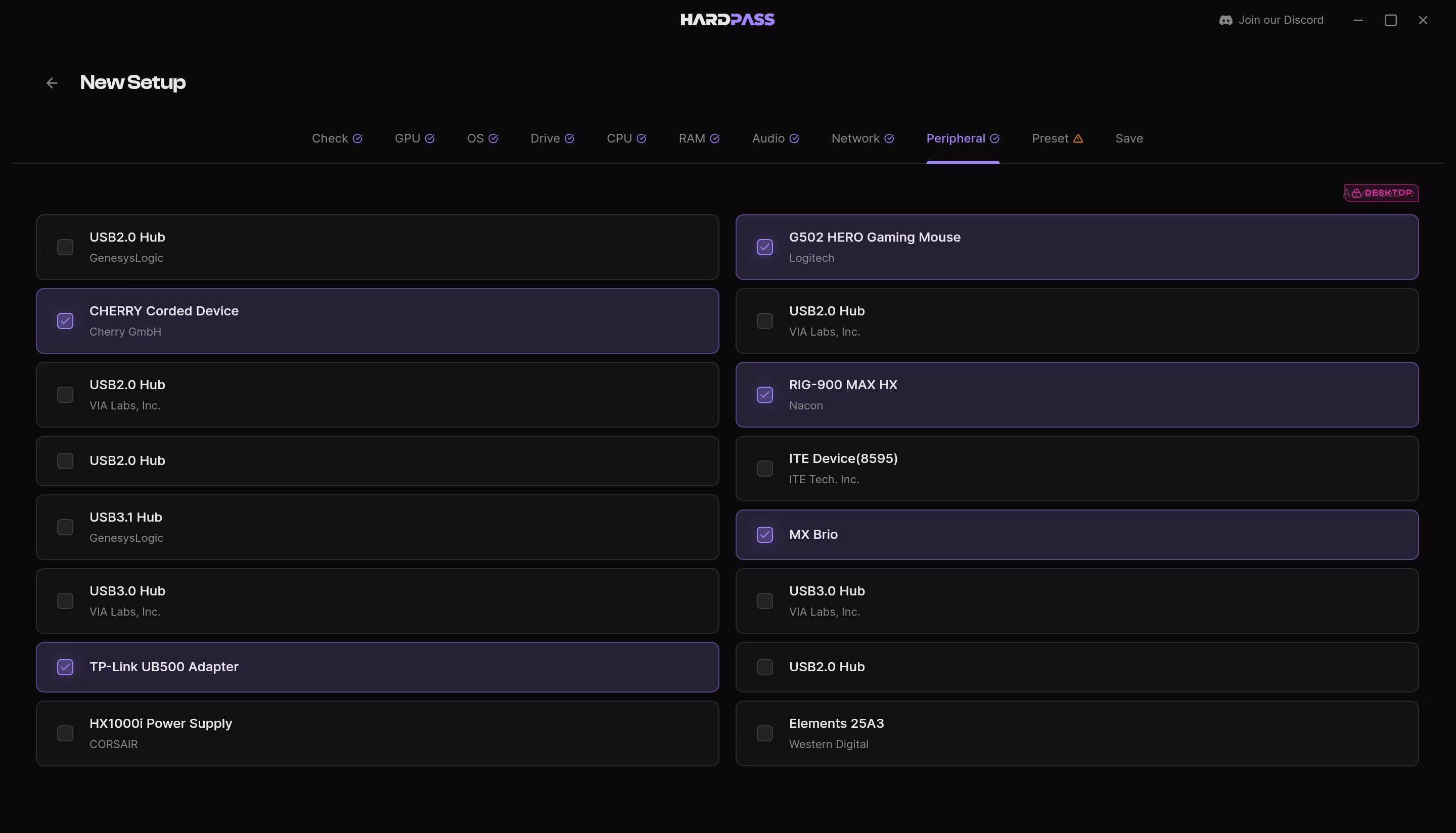Tick the USB3.1 Hub GenesysLogic checkbox
1456x833 pixels.
[65, 527]
